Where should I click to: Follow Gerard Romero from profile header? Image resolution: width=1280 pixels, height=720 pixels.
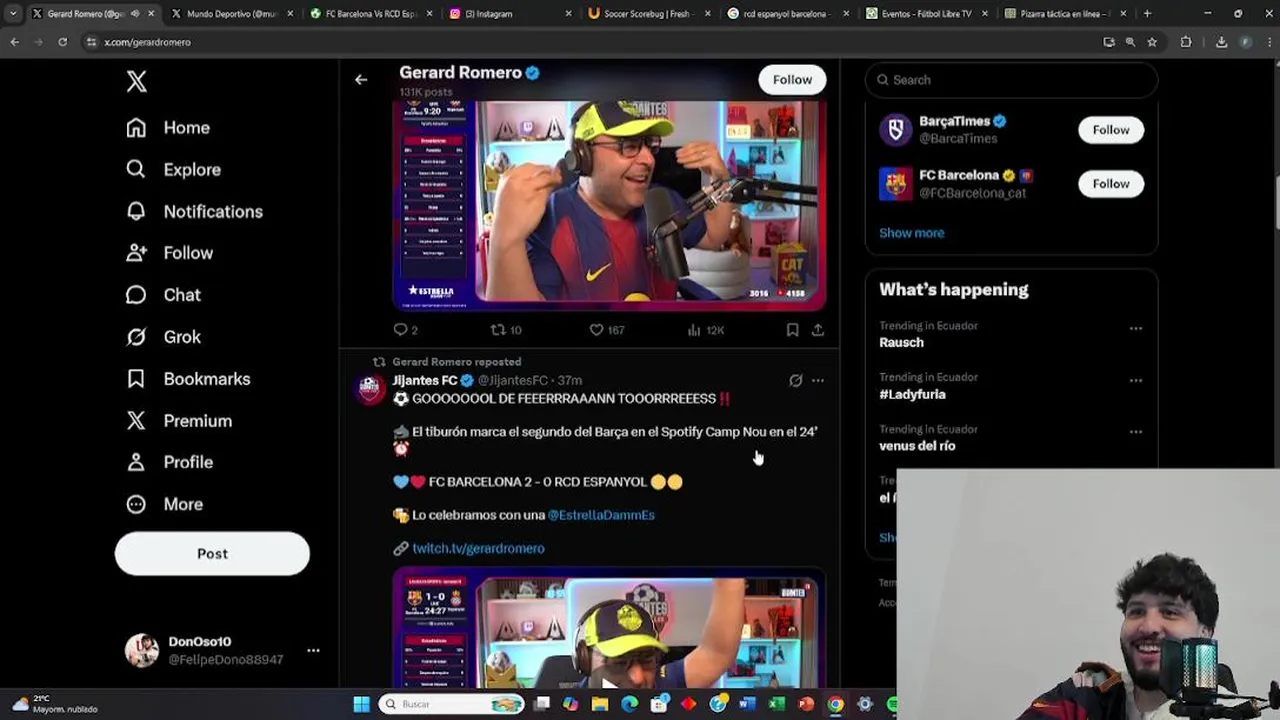click(x=792, y=80)
